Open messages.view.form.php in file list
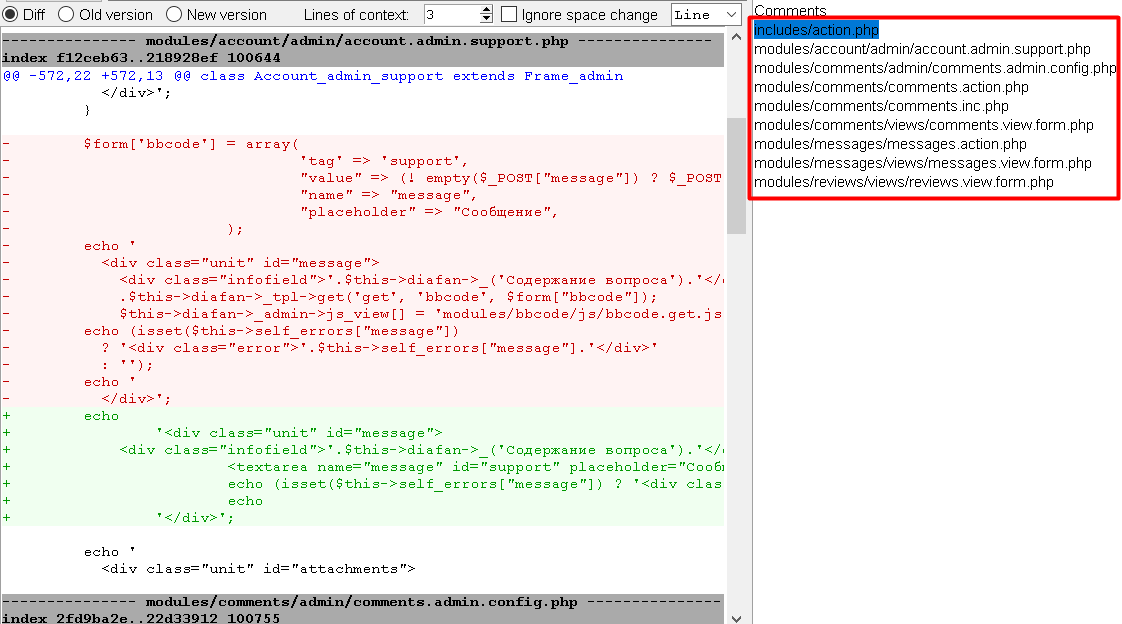1122x624 pixels. pyautogui.click(x=922, y=163)
